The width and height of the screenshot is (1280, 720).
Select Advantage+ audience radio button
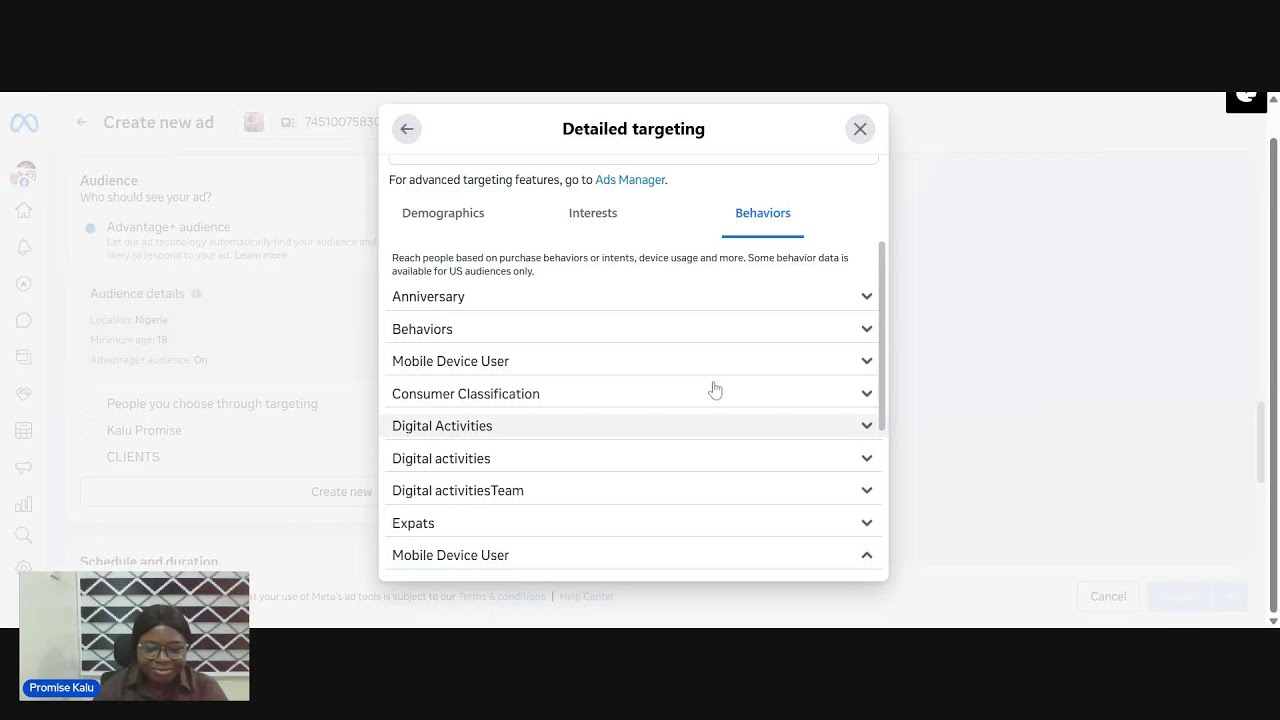point(90,228)
